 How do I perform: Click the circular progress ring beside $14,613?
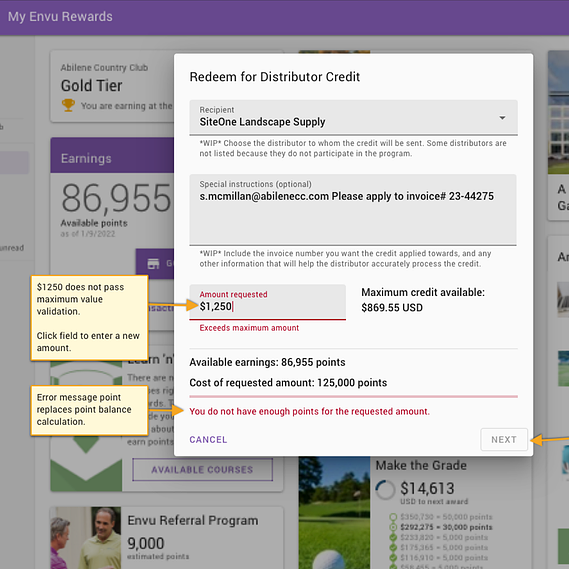click(385, 490)
